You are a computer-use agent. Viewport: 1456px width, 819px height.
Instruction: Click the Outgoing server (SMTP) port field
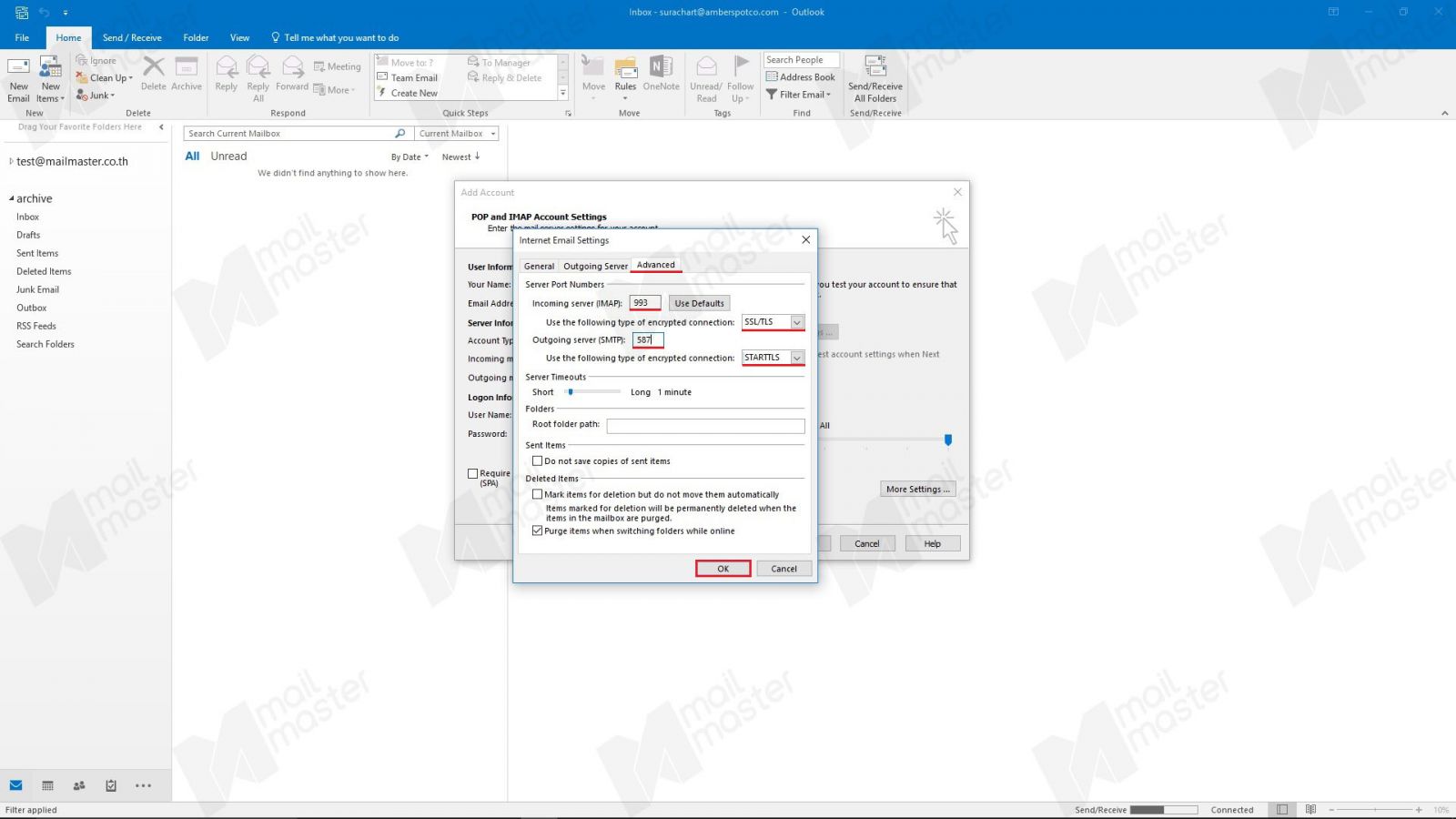pyautogui.click(x=648, y=339)
